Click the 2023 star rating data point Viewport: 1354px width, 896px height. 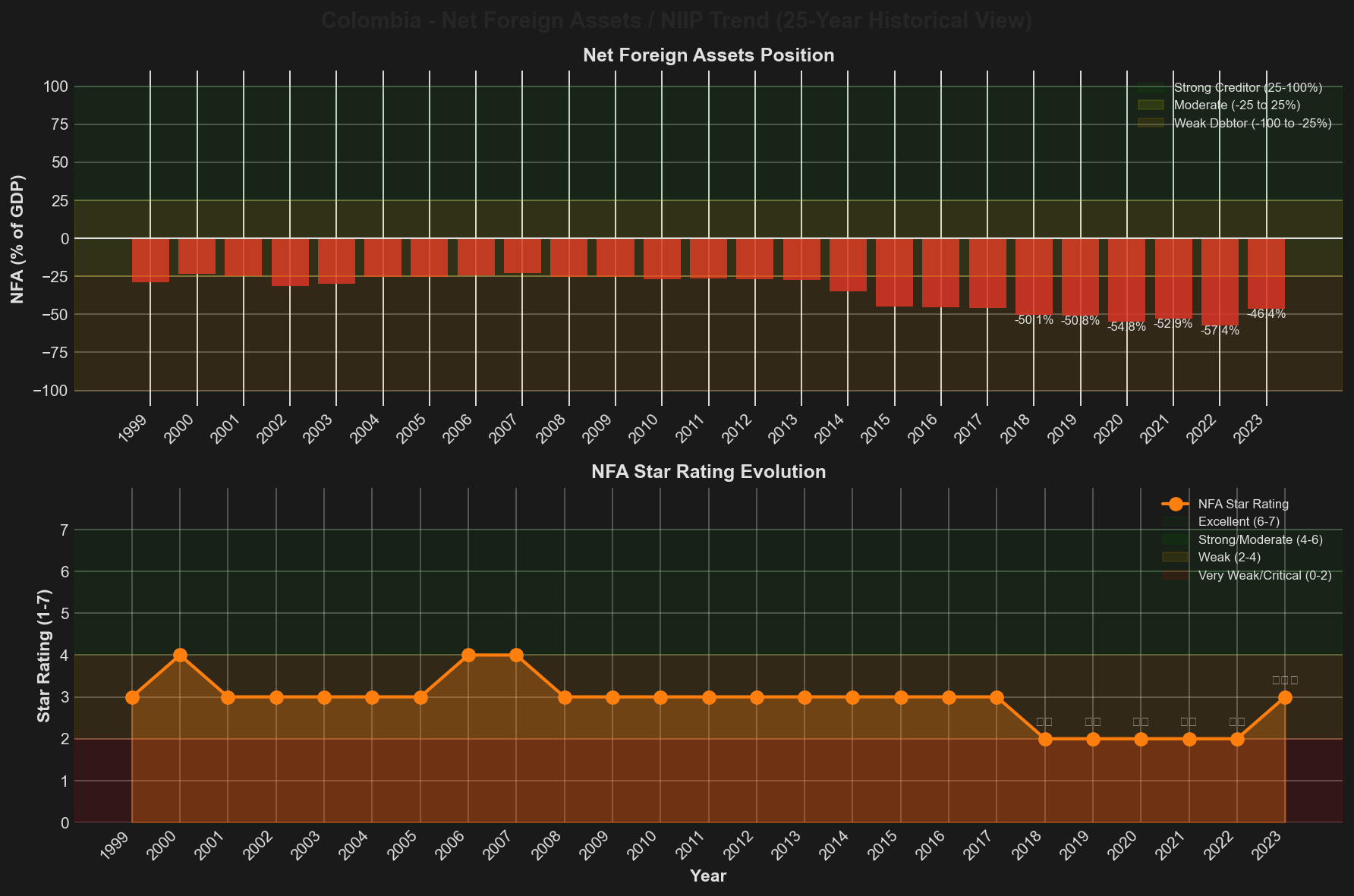pyautogui.click(x=1285, y=697)
